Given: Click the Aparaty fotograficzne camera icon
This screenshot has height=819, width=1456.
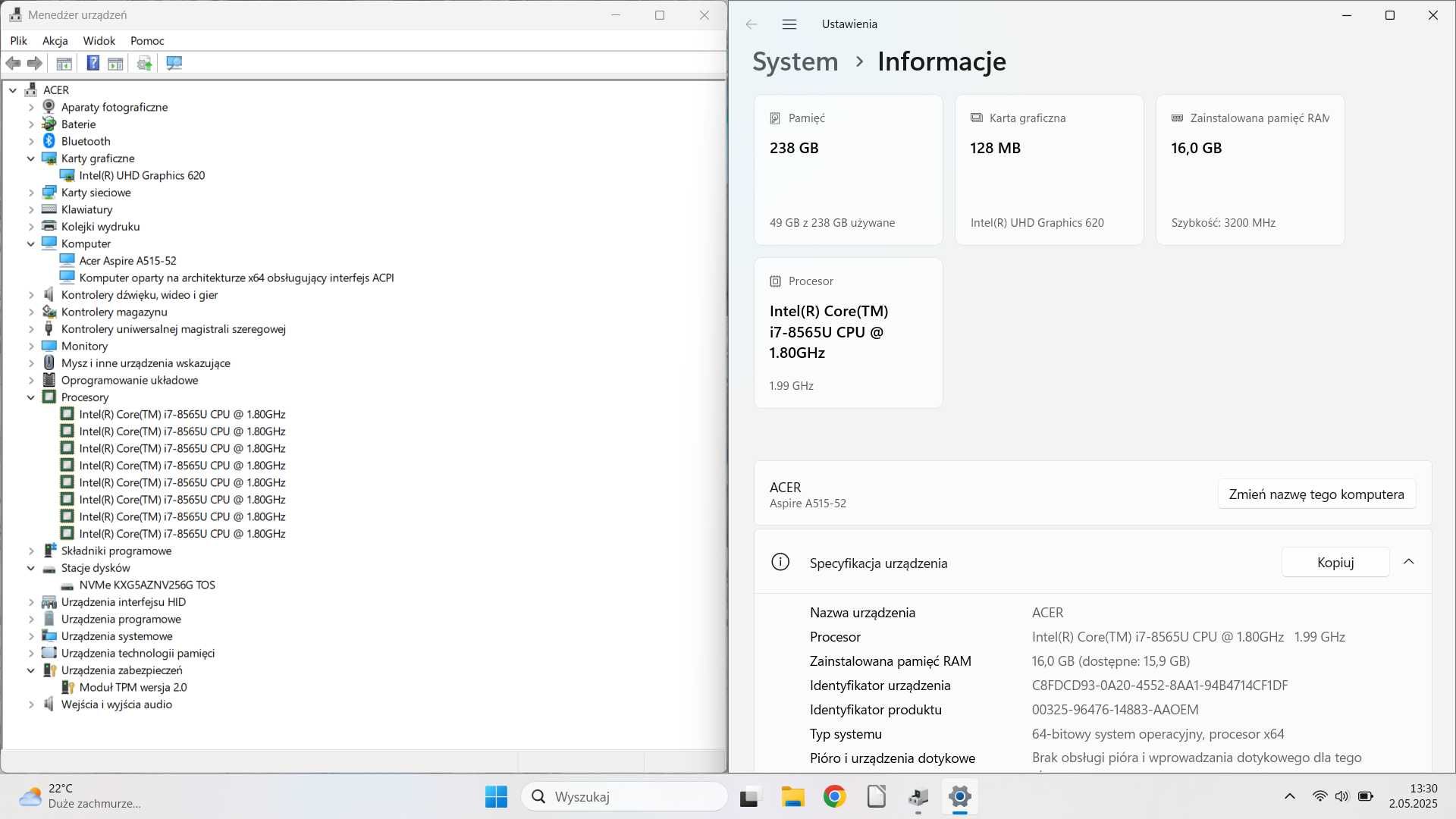Looking at the screenshot, I should point(49,107).
